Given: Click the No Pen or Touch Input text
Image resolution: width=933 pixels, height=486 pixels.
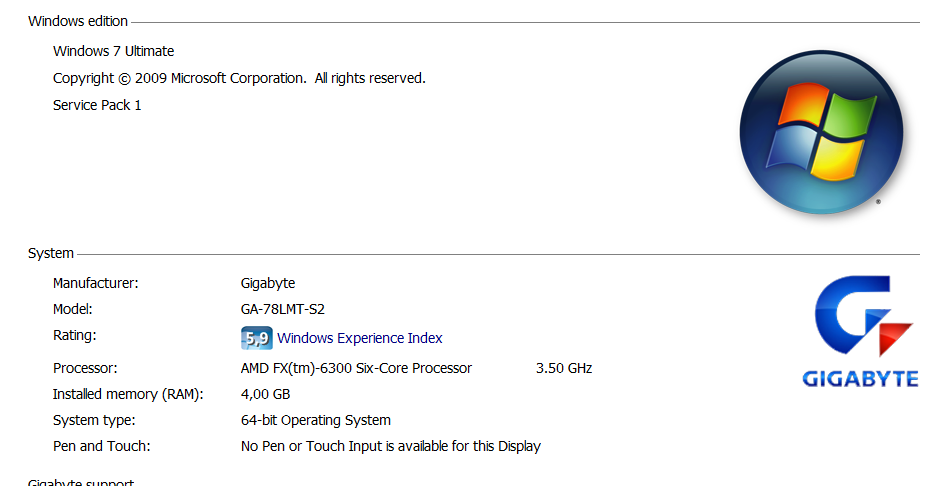Looking at the screenshot, I should pos(390,446).
